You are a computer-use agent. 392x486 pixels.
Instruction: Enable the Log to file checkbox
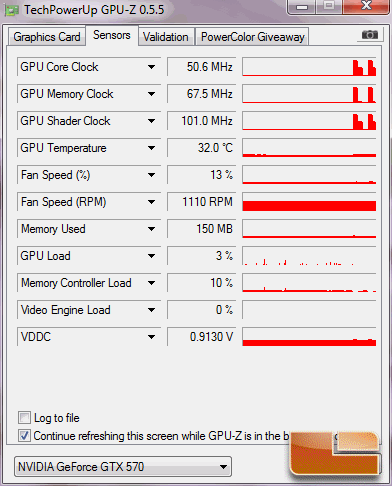click(x=24, y=418)
